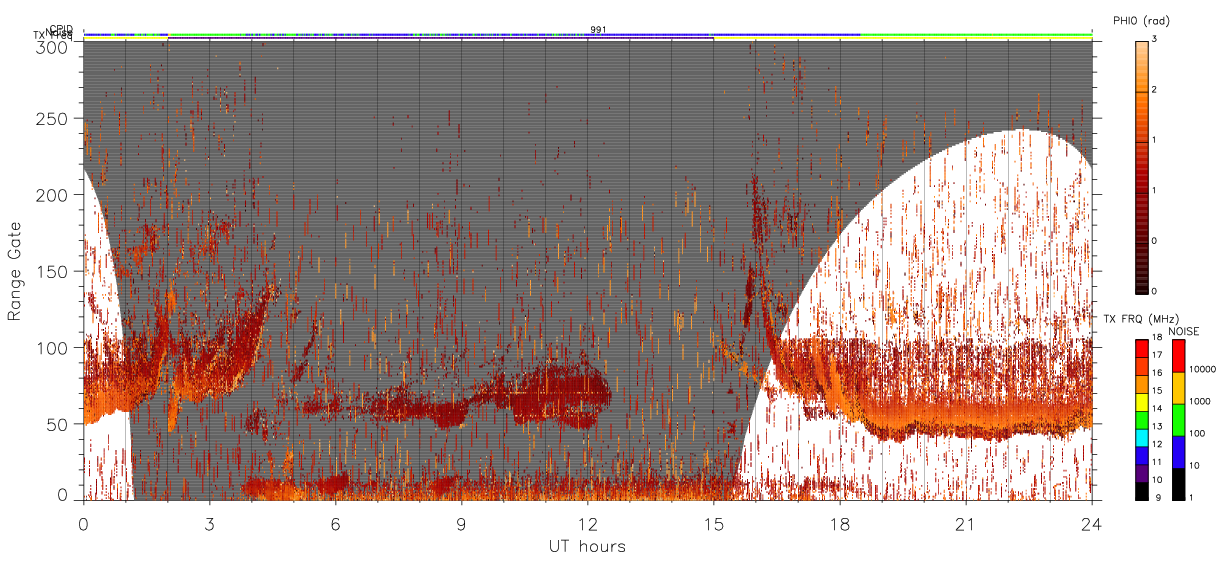Click x-axis tick label 12
The image size is (1228, 567).
click(587, 523)
